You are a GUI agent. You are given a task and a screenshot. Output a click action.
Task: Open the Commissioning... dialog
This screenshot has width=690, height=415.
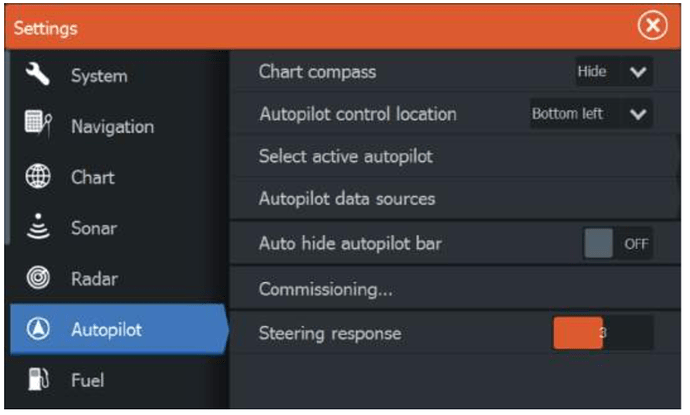click(455, 289)
